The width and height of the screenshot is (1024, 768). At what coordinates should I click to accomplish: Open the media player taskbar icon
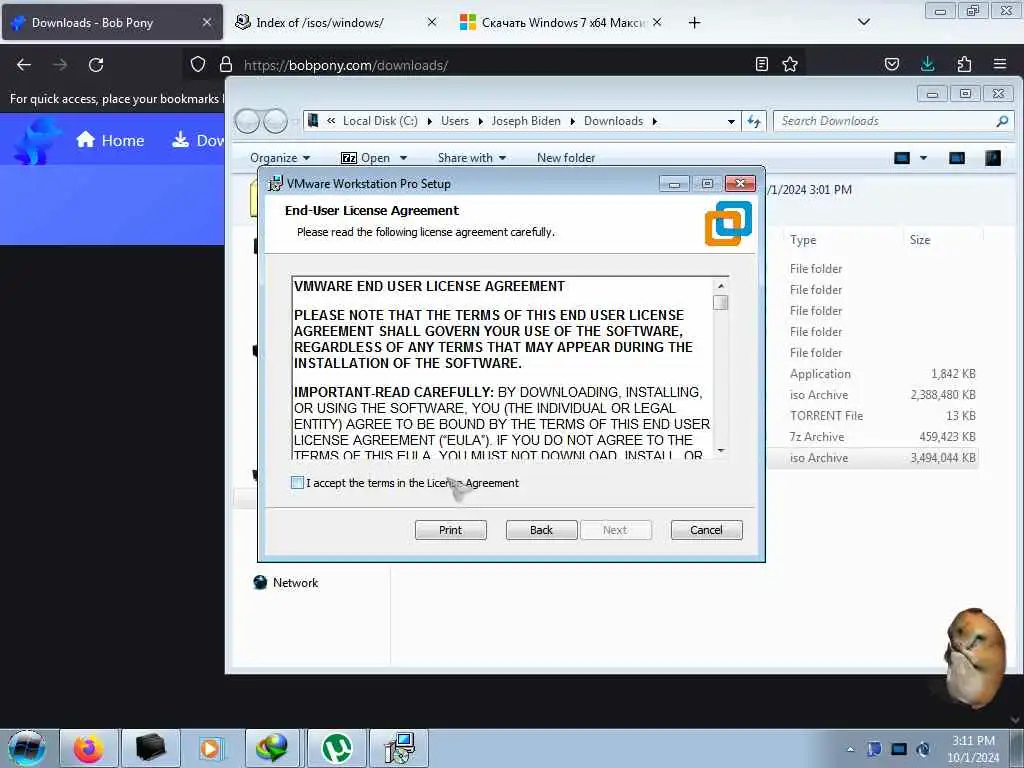(x=212, y=748)
